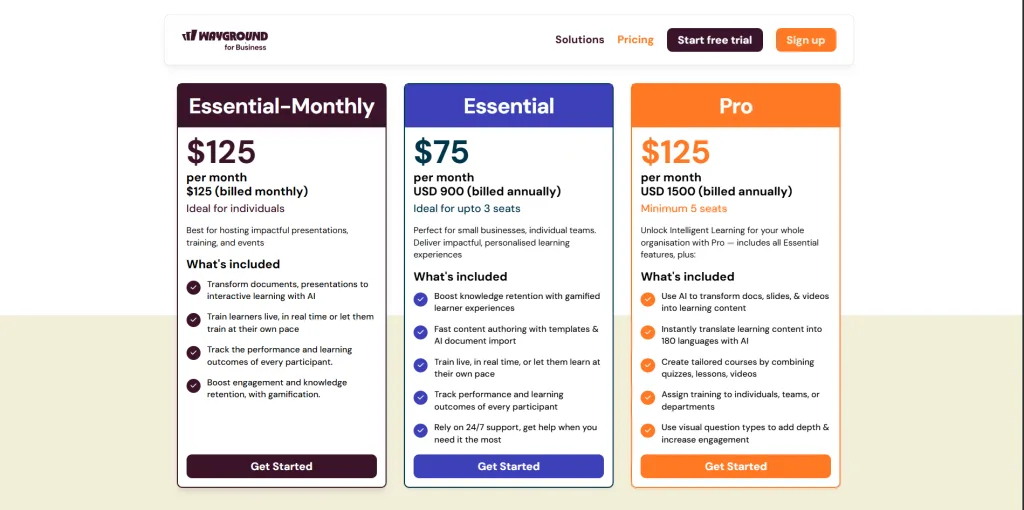Click orange checkmark beside "Use AI to transform docs"
This screenshot has width=1024, height=510.
point(648,300)
